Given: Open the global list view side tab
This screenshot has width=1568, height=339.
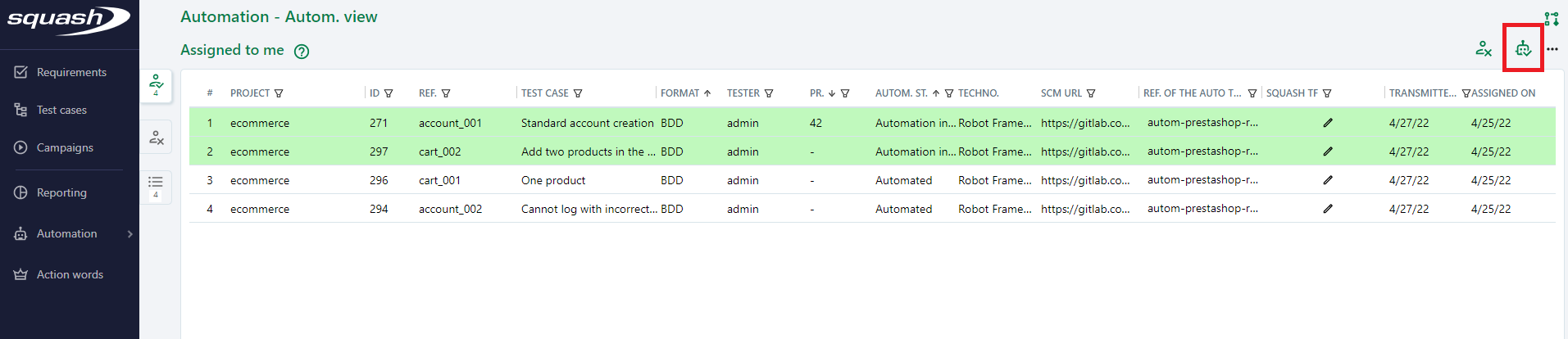Looking at the screenshot, I should pyautogui.click(x=156, y=186).
